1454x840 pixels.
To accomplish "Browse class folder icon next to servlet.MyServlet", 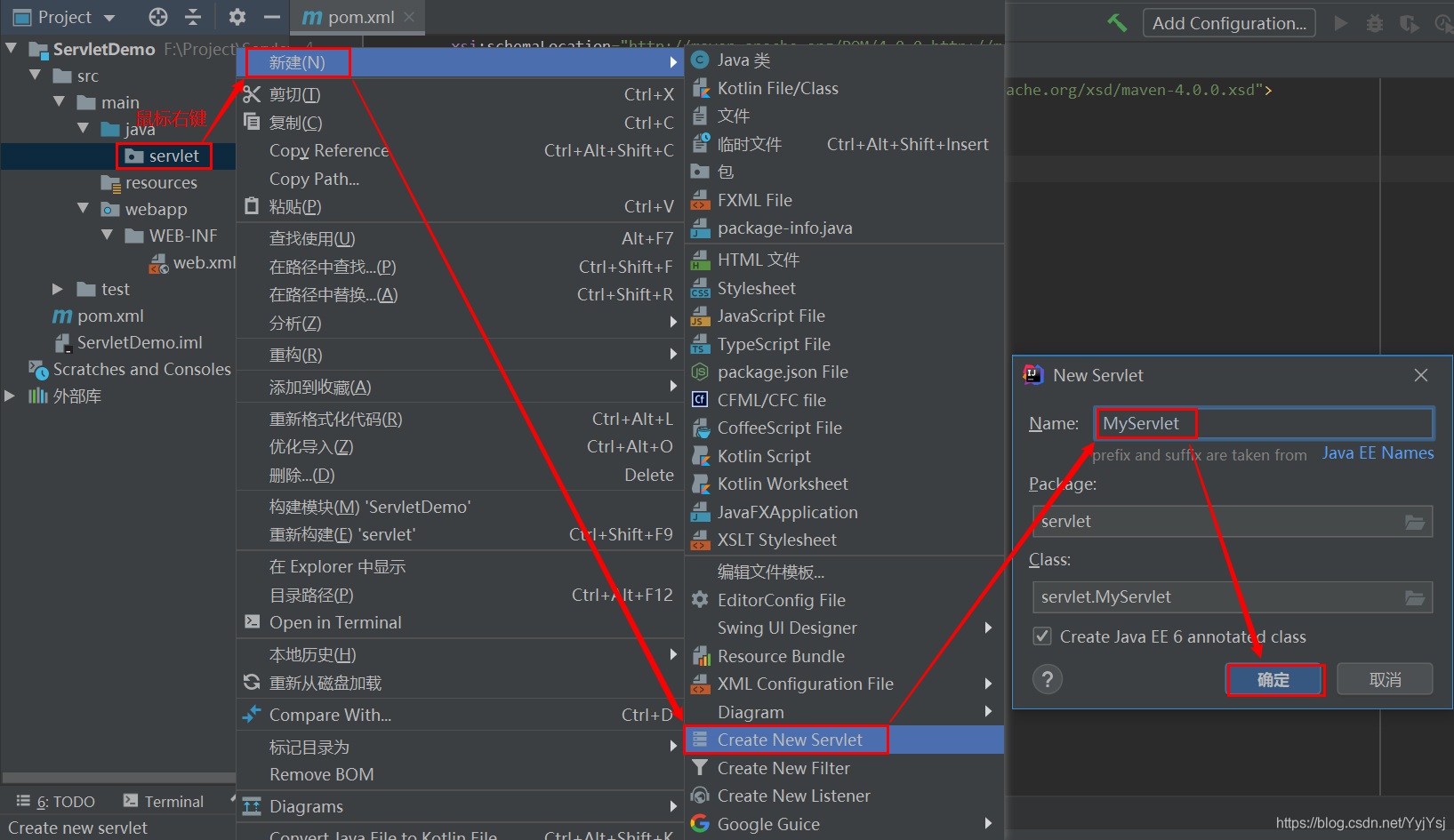I will [1415, 597].
